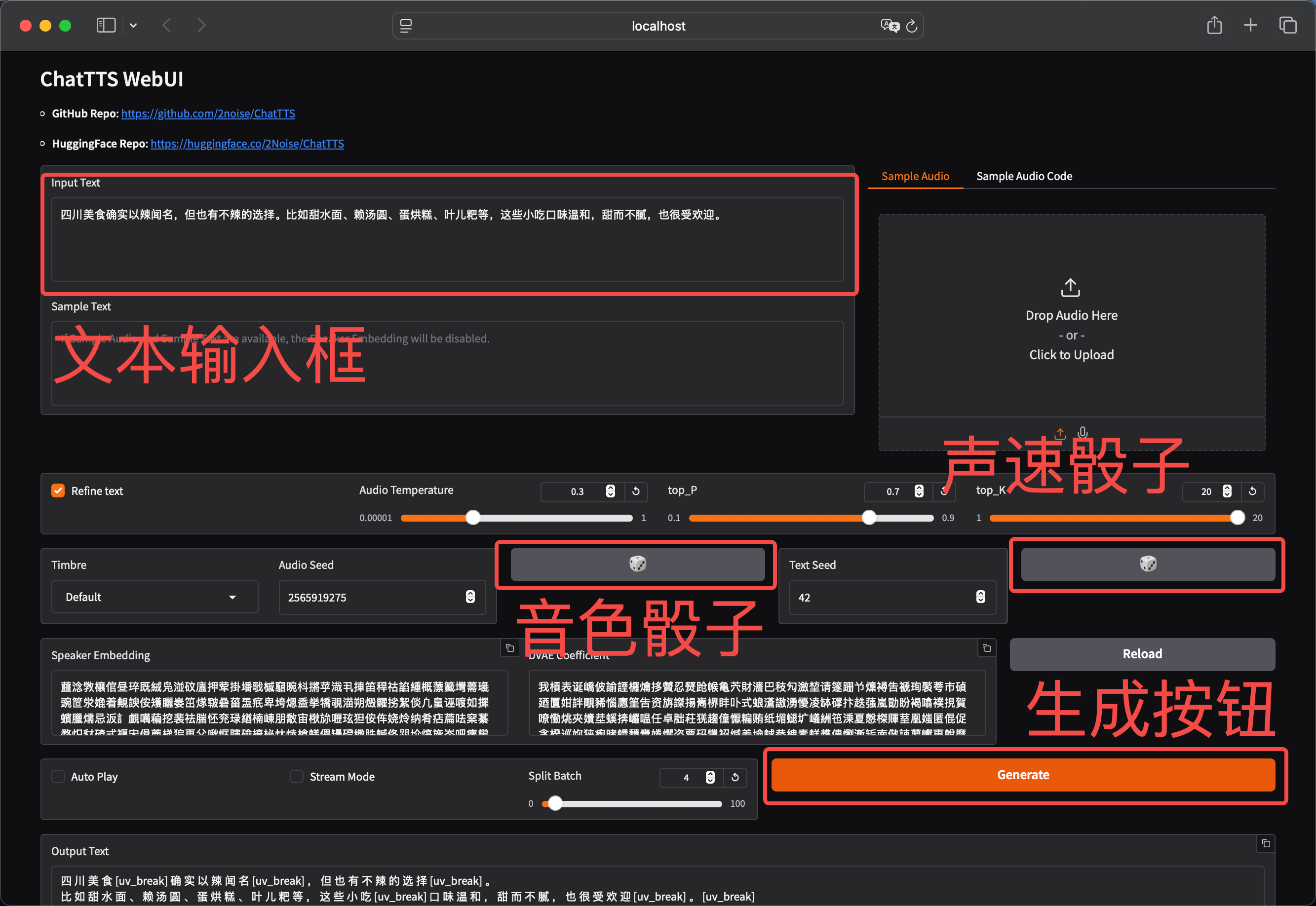The height and width of the screenshot is (906, 1316).
Task: Select microphone recording audio source
Action: pos(1083,433)
